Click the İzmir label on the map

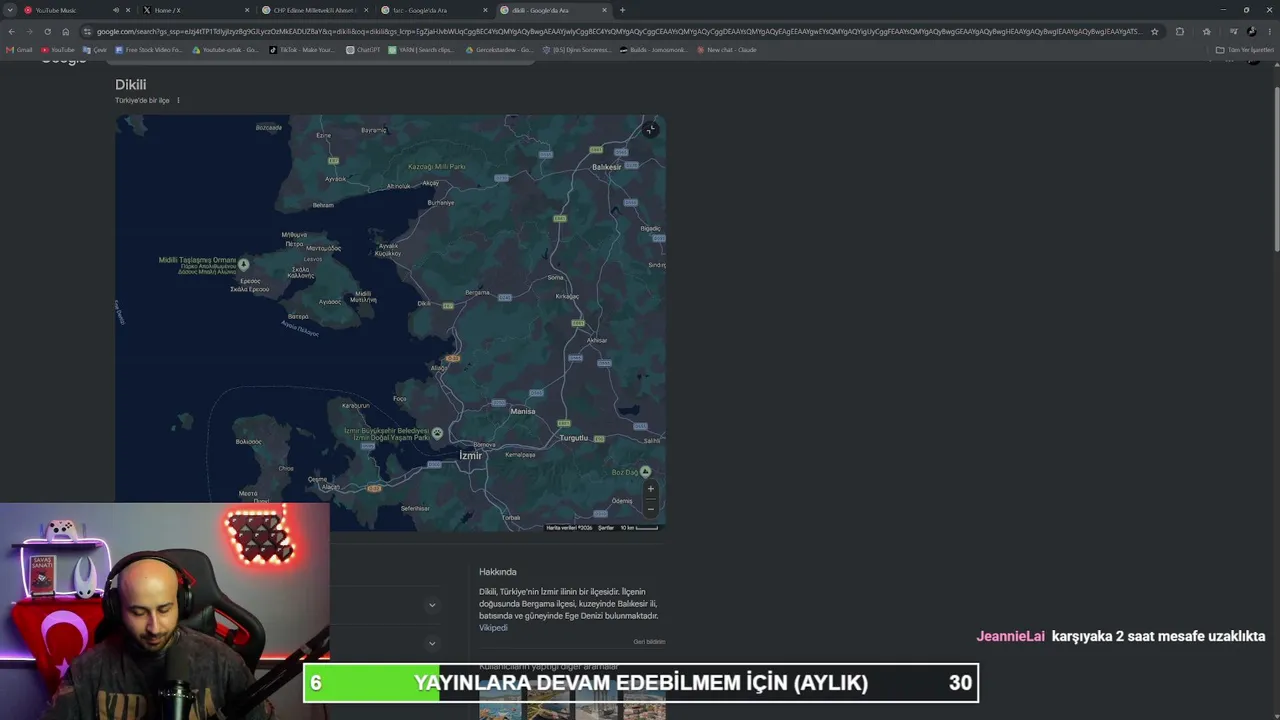click(470, 455)
